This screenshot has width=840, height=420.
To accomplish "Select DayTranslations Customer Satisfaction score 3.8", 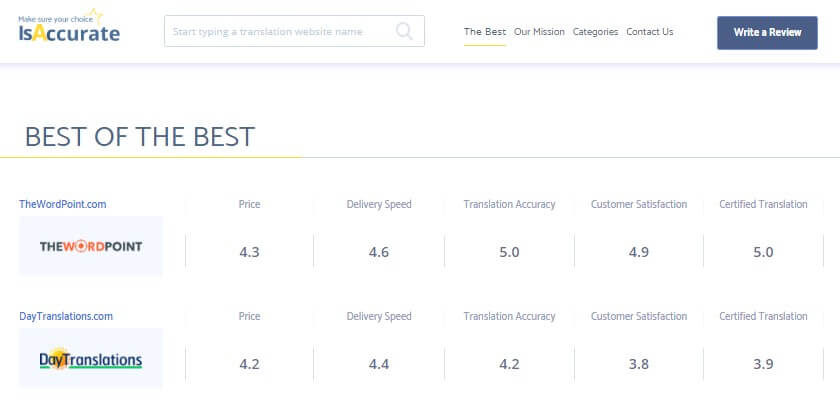I will point(639,364).
